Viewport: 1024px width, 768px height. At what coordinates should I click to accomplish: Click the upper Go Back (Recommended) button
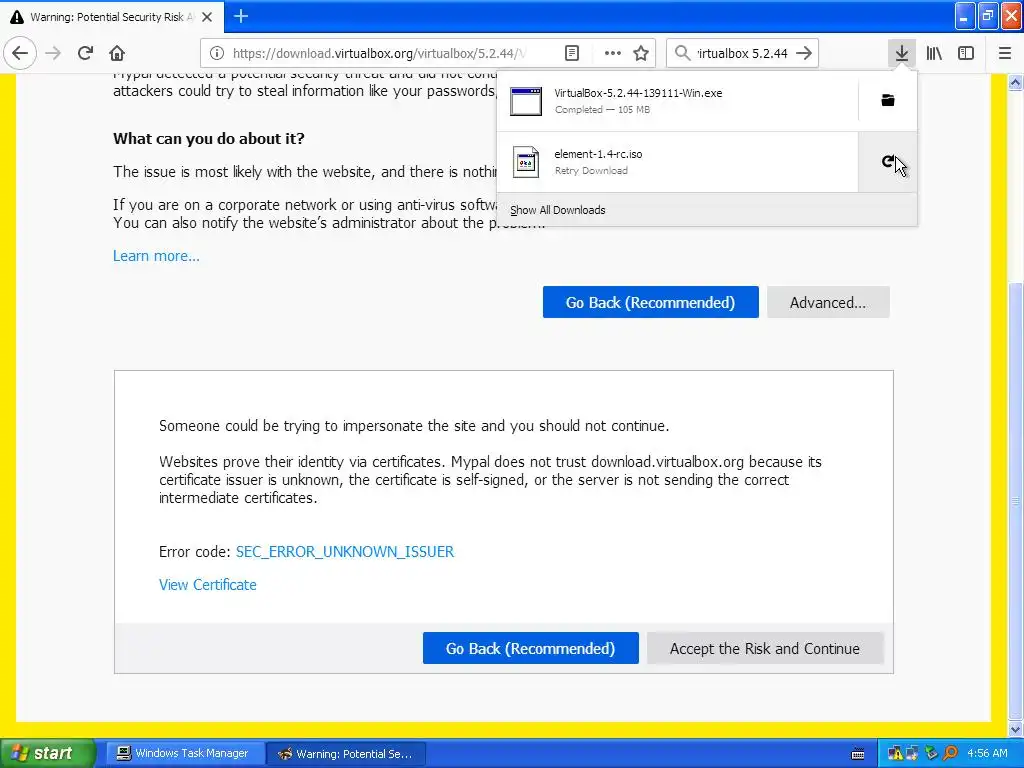(650, 302)
